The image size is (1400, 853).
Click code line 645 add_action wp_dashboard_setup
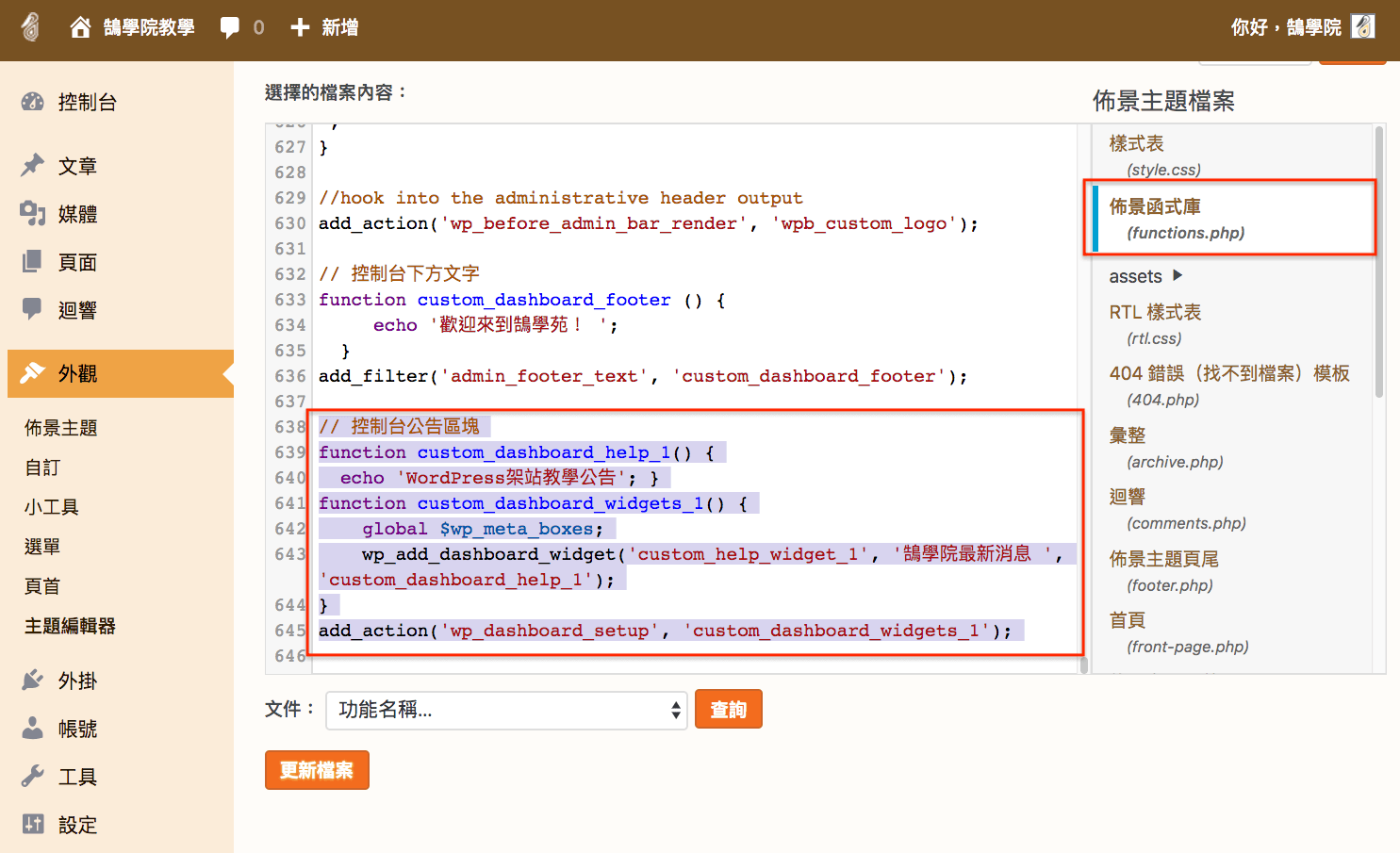(x=665, y=631)
